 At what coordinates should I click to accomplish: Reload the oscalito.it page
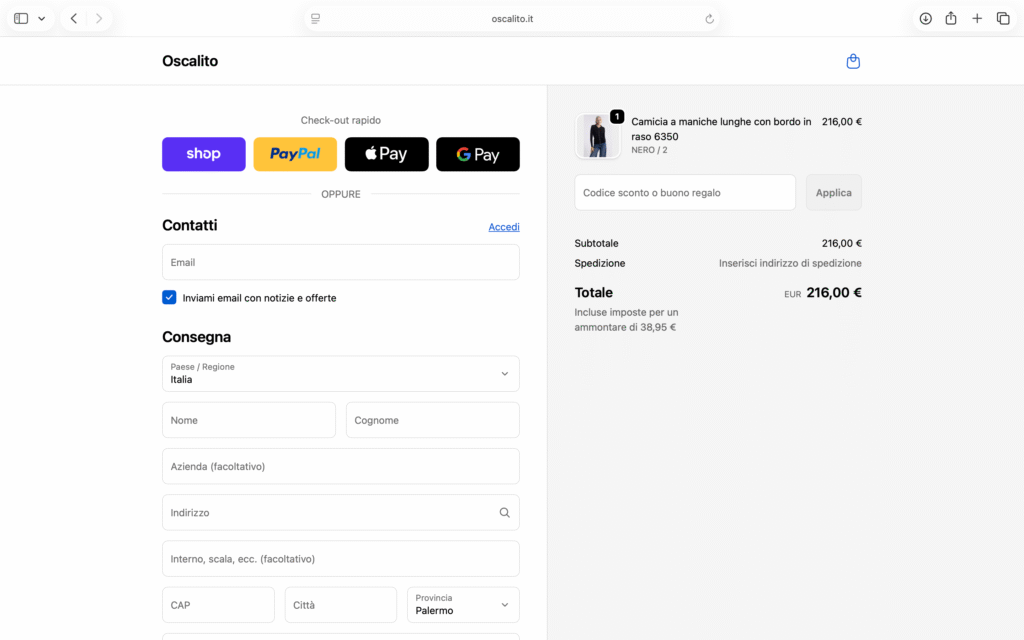(x=709, y=19)
